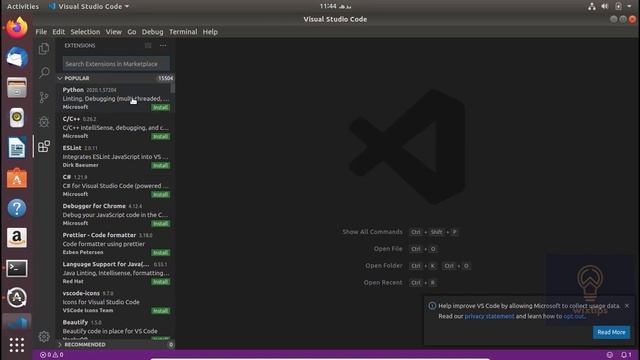Screen dimensions: 640x360
Task: Install Prettier Code formatter extension
Action: click(x=160, y=253)
